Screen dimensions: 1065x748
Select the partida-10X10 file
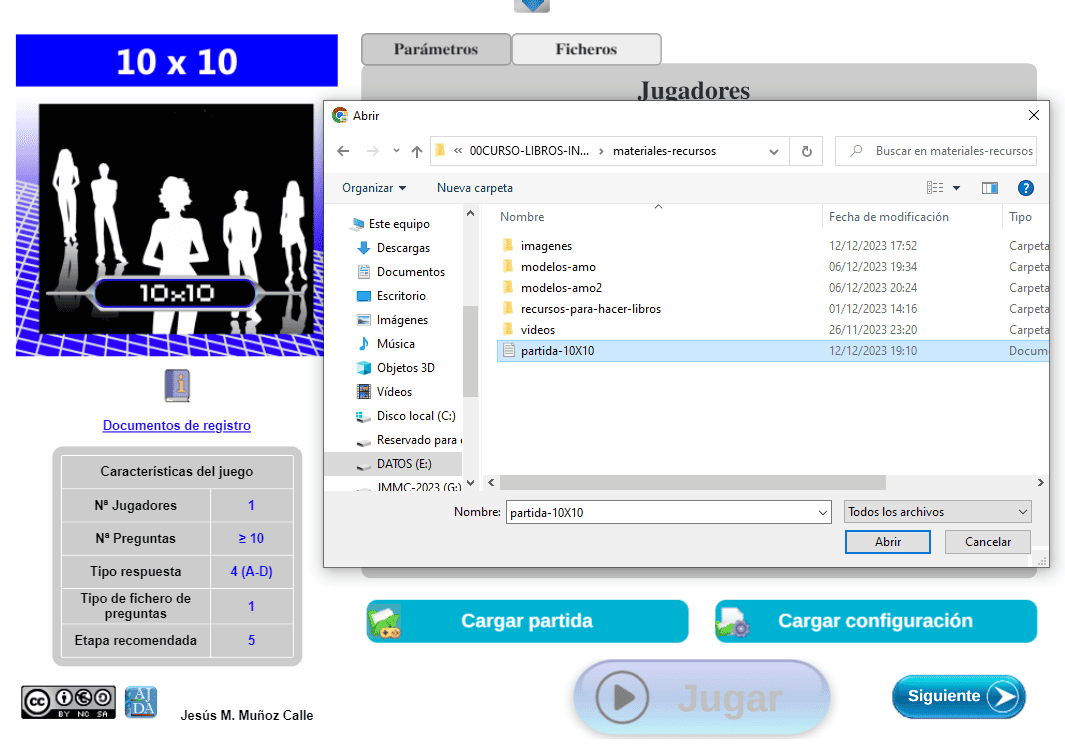[x=557, y=351]
